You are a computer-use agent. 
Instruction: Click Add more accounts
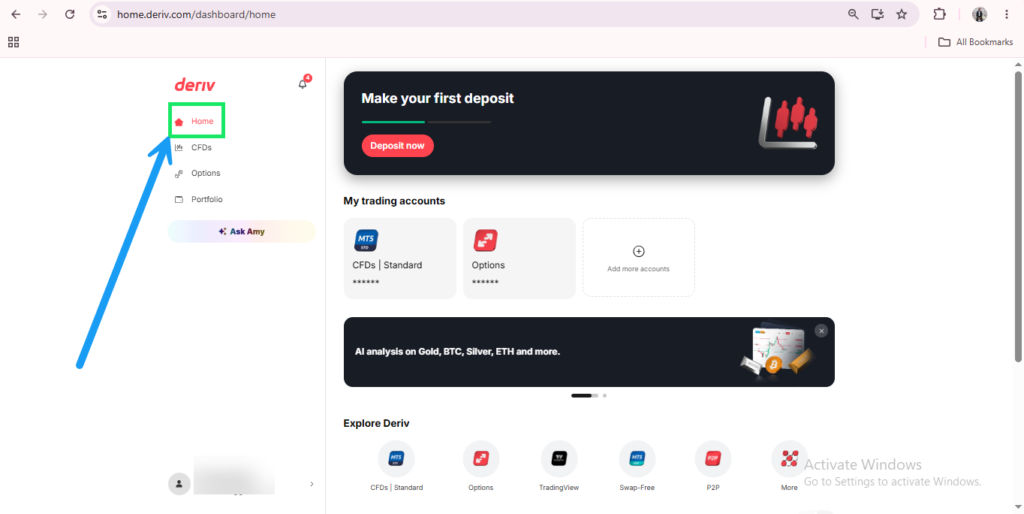tap(639, 257)
